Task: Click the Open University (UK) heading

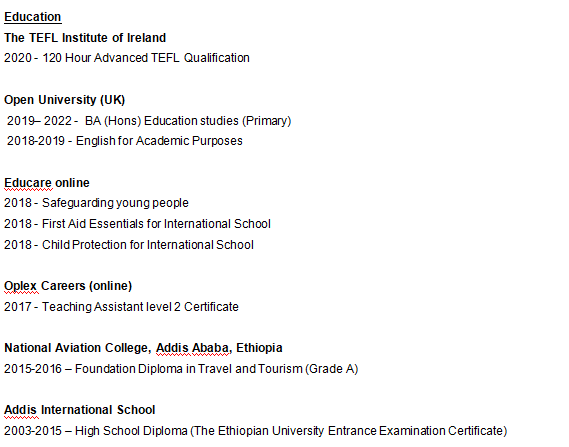Action: (x=65, y=100)
